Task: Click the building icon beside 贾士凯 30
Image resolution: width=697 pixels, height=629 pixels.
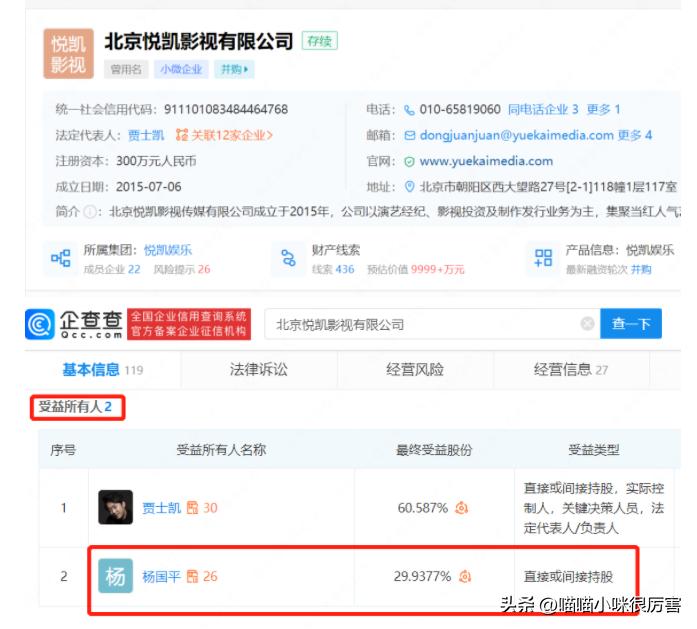Action: coord(192,508)
